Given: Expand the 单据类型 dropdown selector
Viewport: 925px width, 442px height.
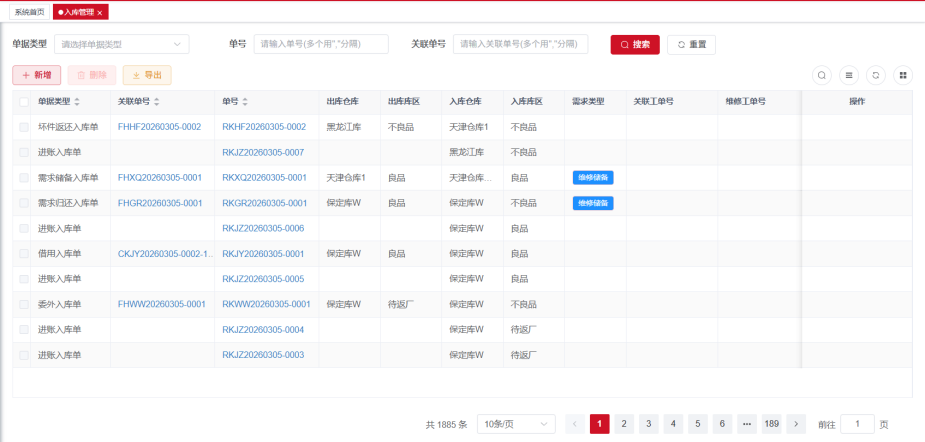Looking at the screenshot, I should [122, 44].
